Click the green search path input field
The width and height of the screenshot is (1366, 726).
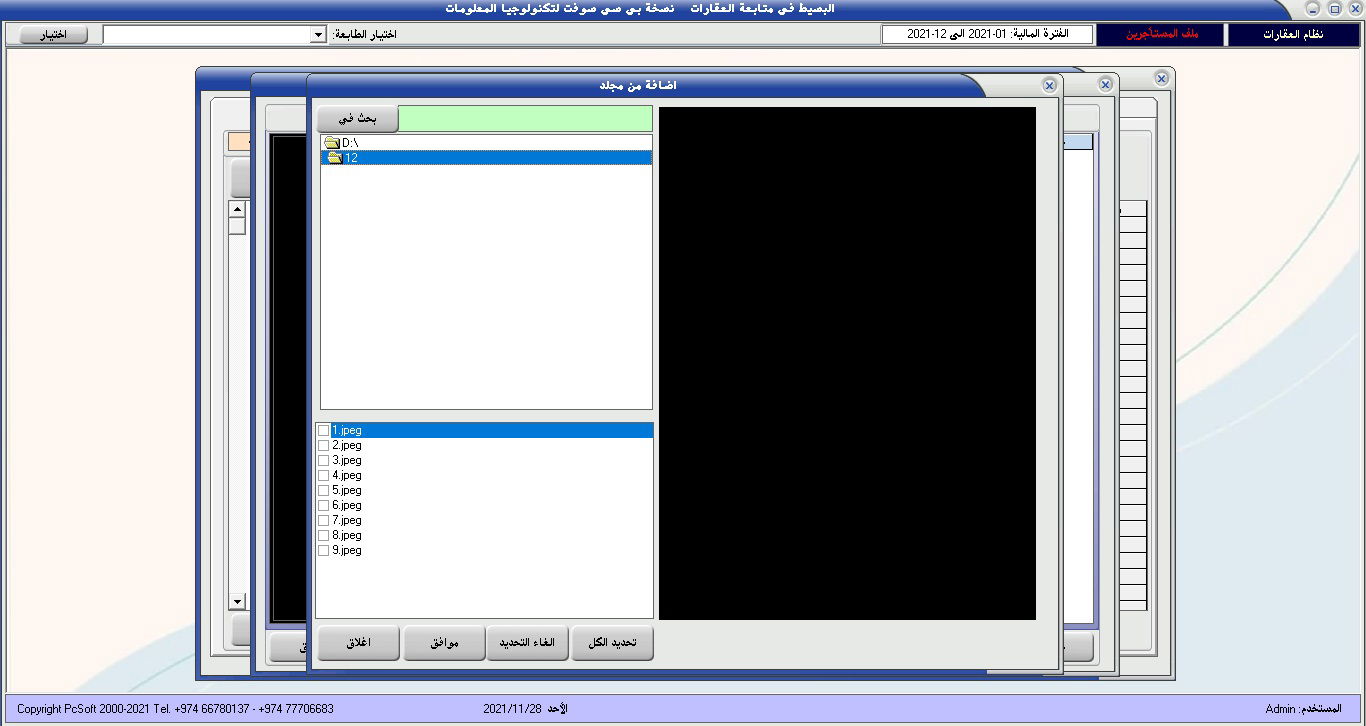[525, 119]
